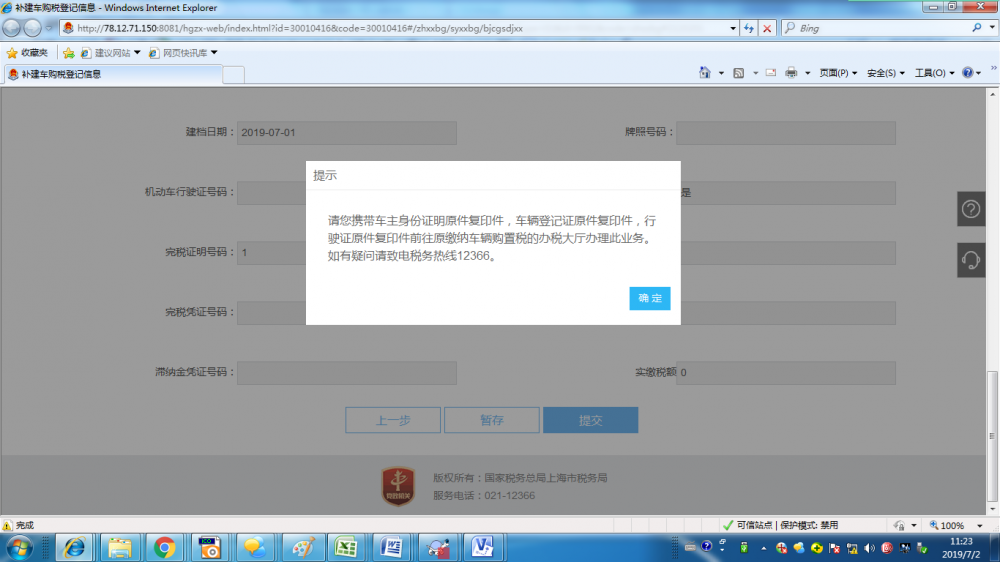
Task: Expand the command bar overflow chevron
Action: coord(994,68)
